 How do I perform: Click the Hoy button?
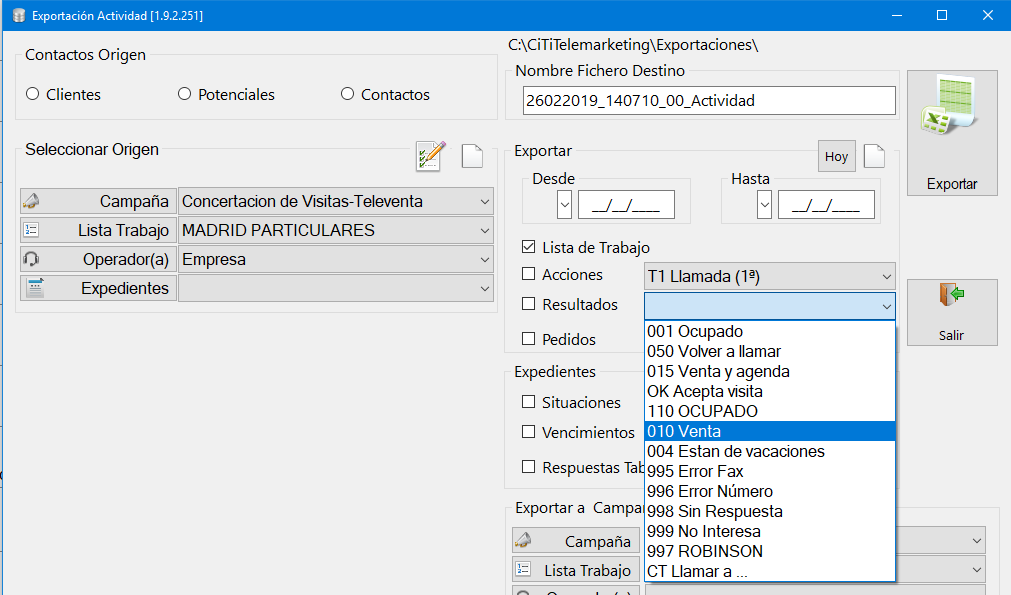point(836,156)
